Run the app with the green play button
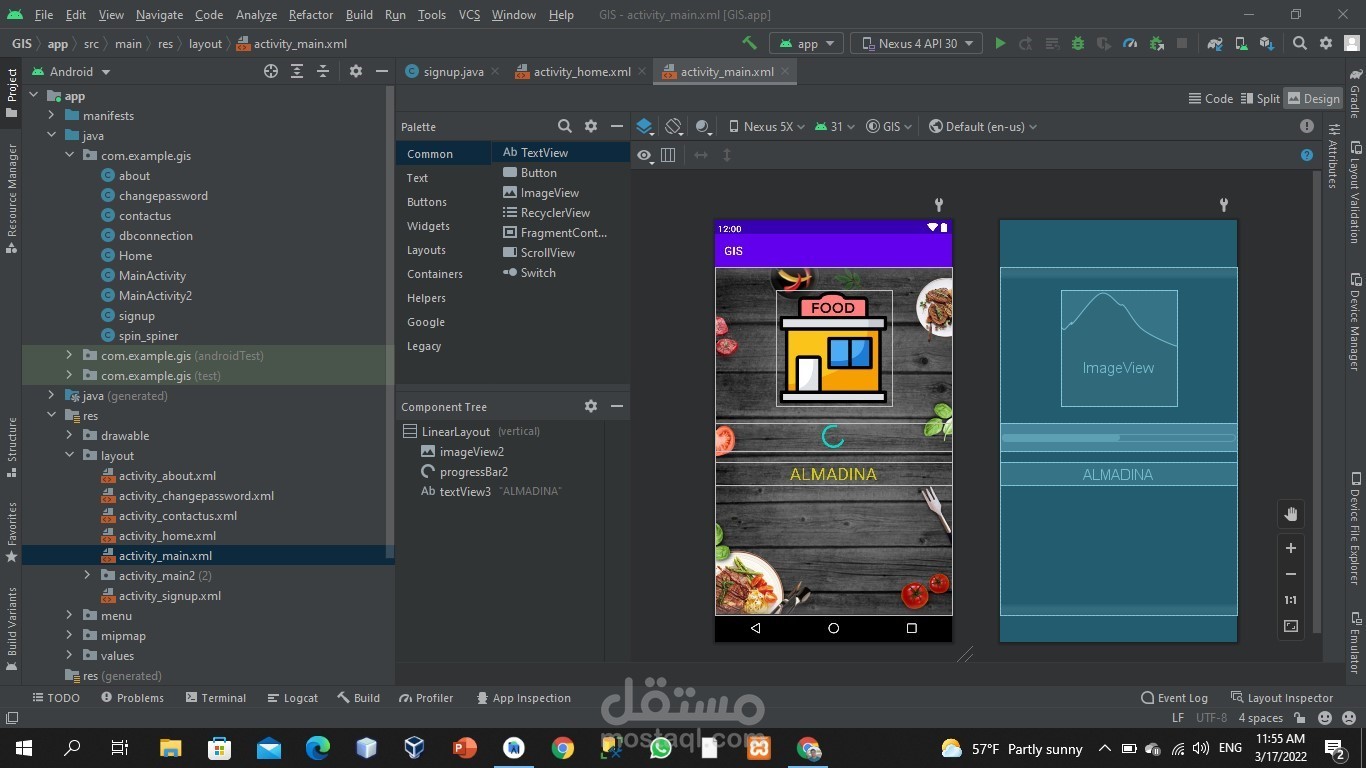 (1000, 43)
